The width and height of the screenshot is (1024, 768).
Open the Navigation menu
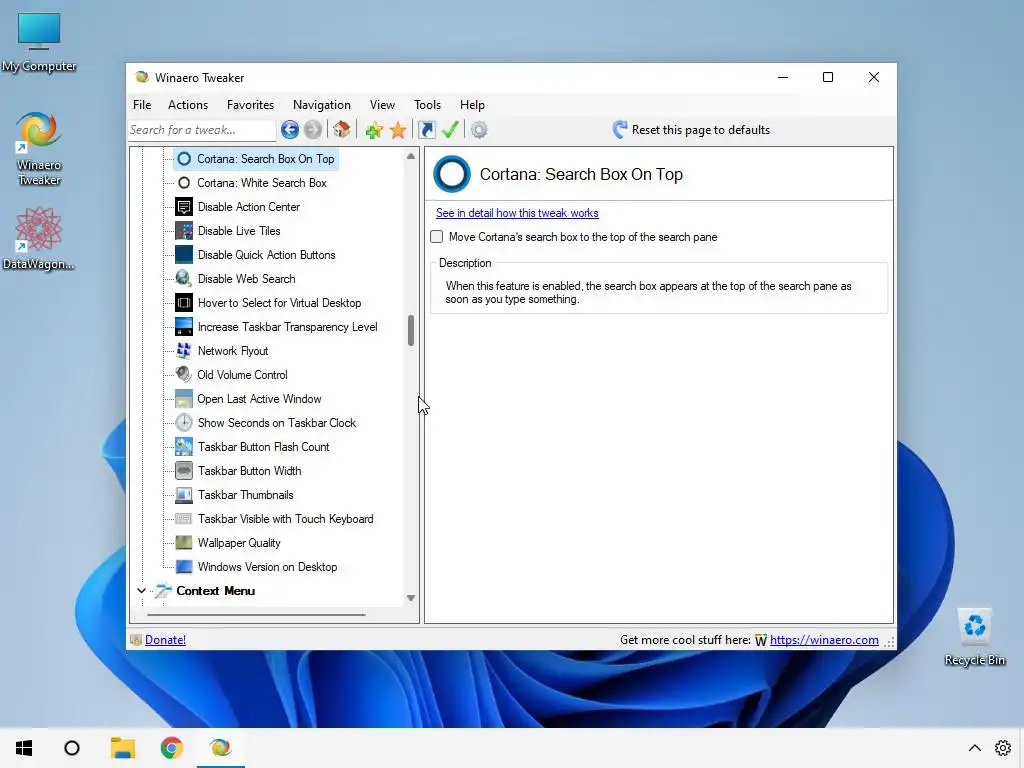[x=321, y=105]
